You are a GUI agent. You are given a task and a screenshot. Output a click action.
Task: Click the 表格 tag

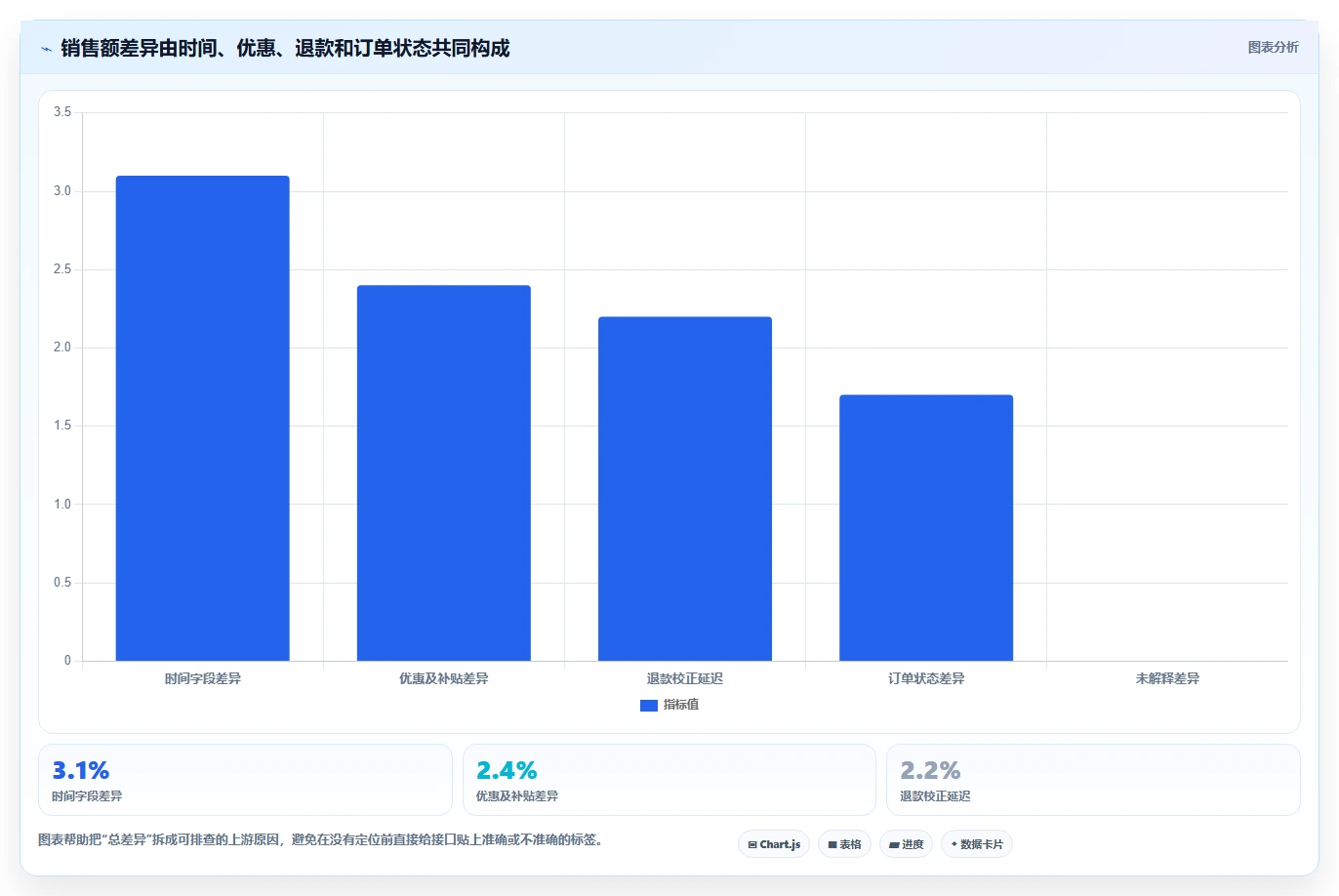click(x=844, y=844)
